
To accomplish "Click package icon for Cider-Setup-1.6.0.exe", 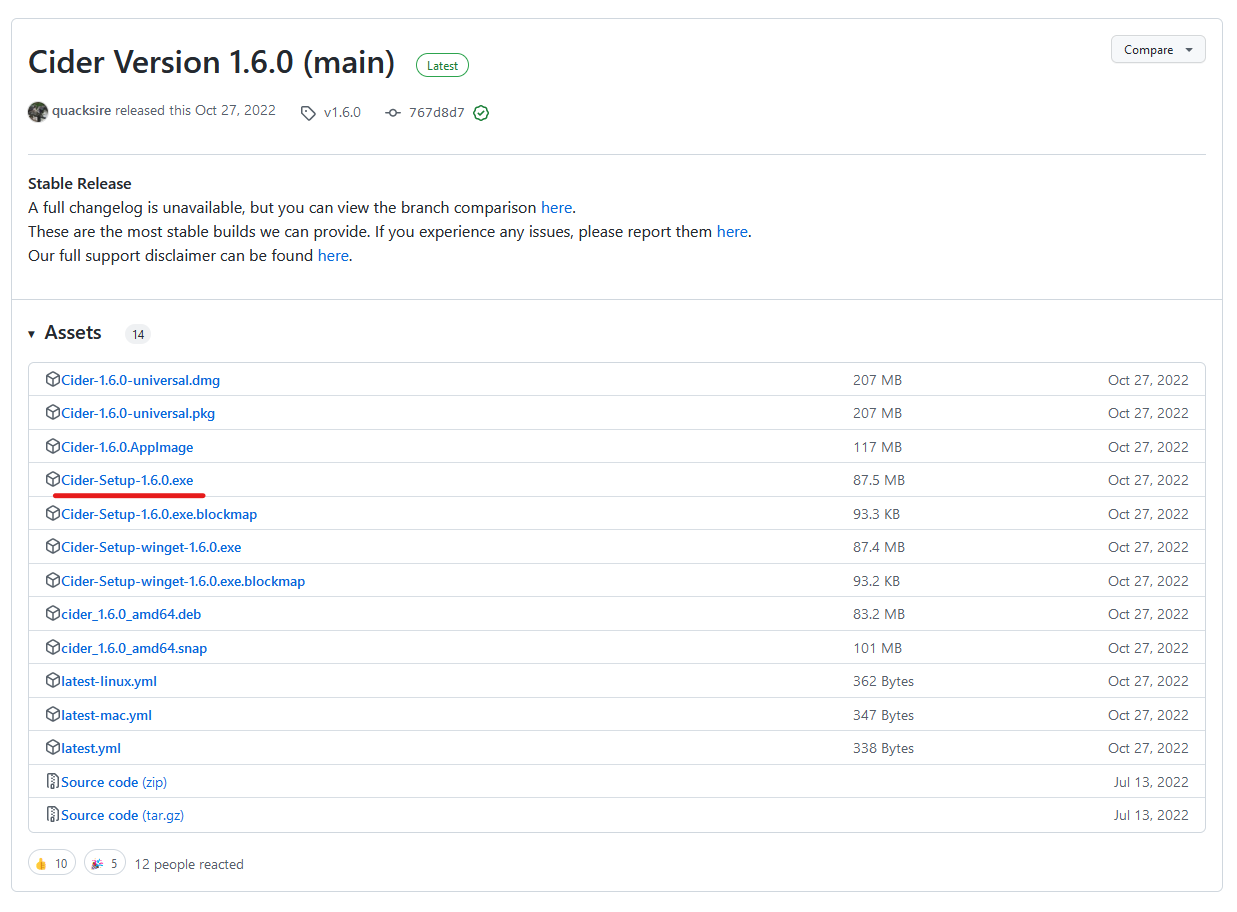I will (53, 480).
